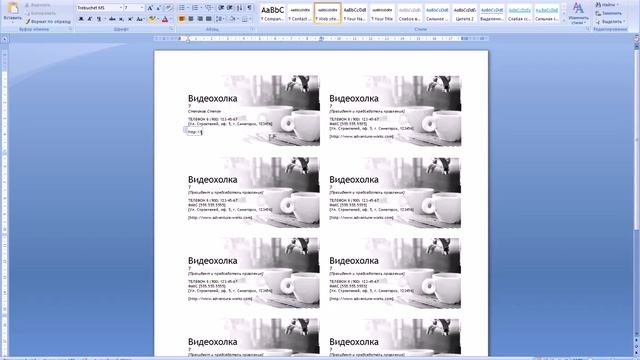Click the numbered list icon
This screenshot has width=640, height=360.
pyautogui.click(x=195, y=8)
